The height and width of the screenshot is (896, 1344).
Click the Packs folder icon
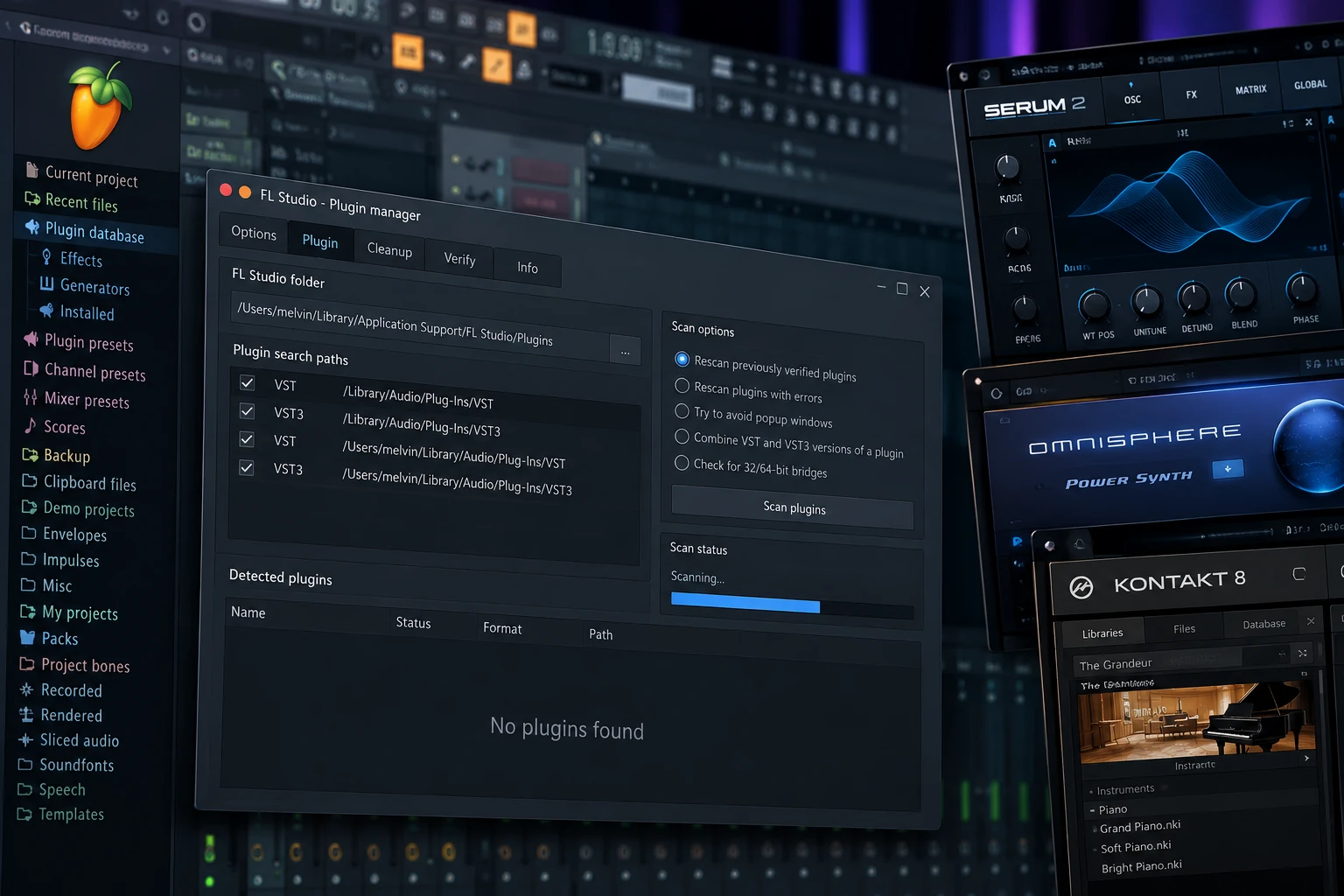(28, 637)
